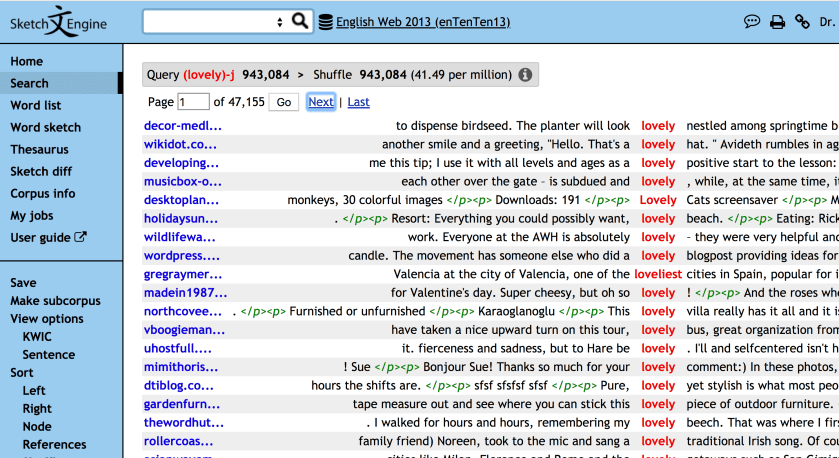Click Make subcorpus option
839x458 pixels.
pos(55,301)
